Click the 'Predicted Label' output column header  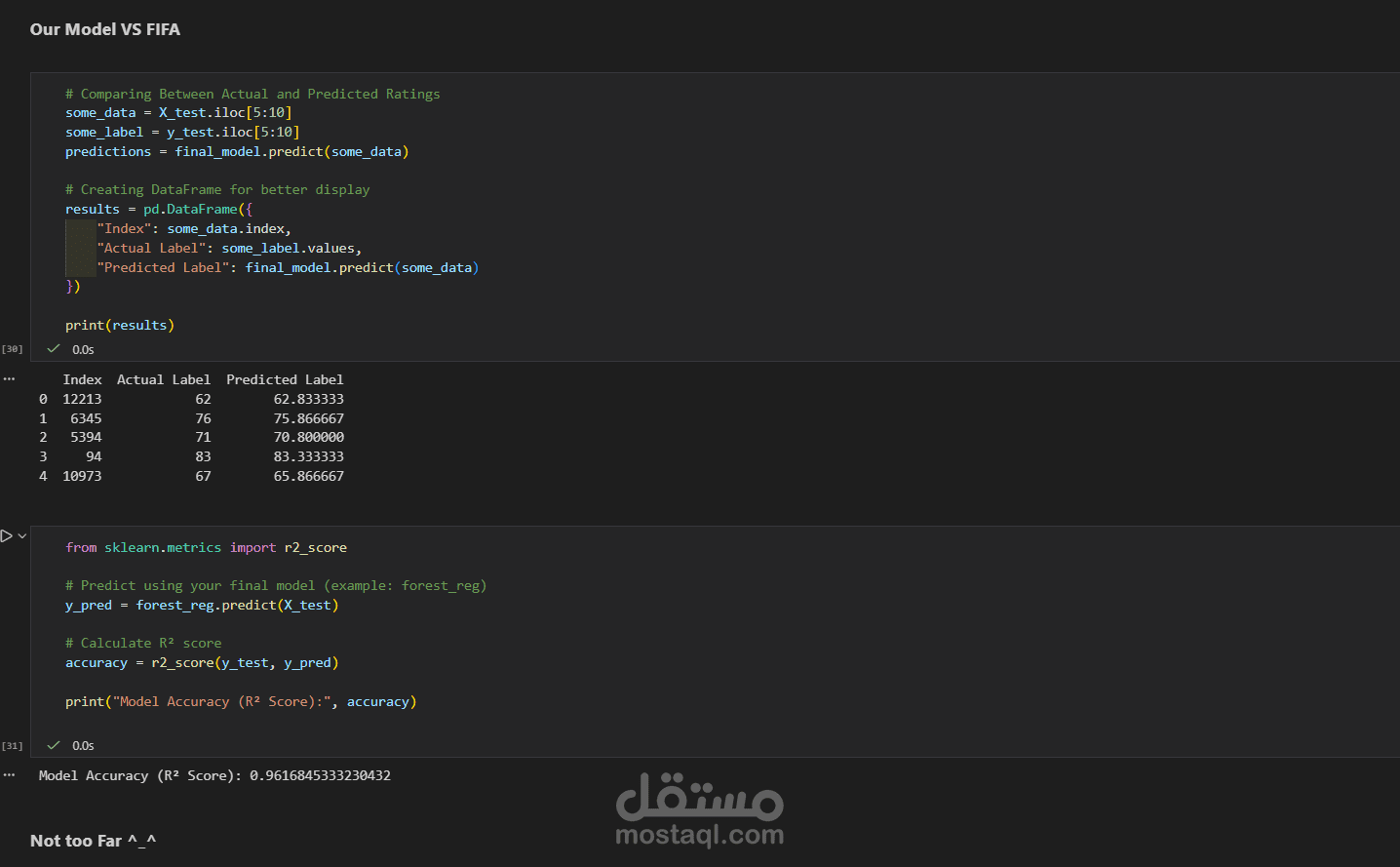click(x=285, y=379)
